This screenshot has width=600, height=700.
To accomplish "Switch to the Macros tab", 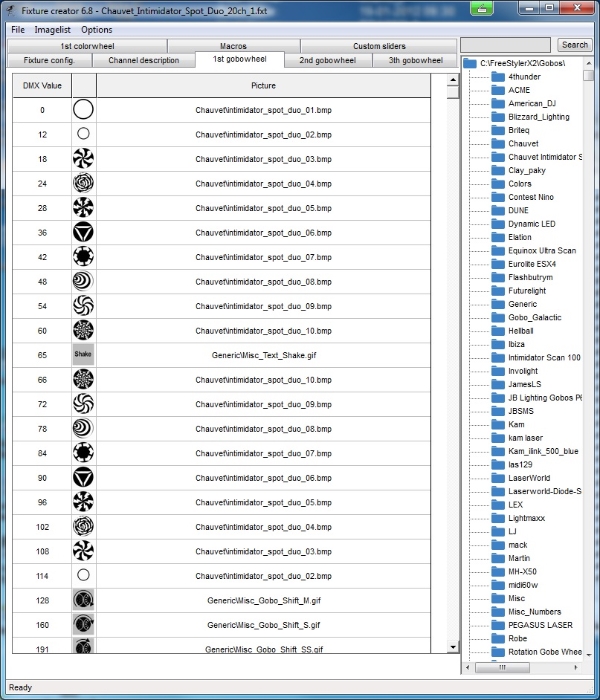I will [233, 46].
